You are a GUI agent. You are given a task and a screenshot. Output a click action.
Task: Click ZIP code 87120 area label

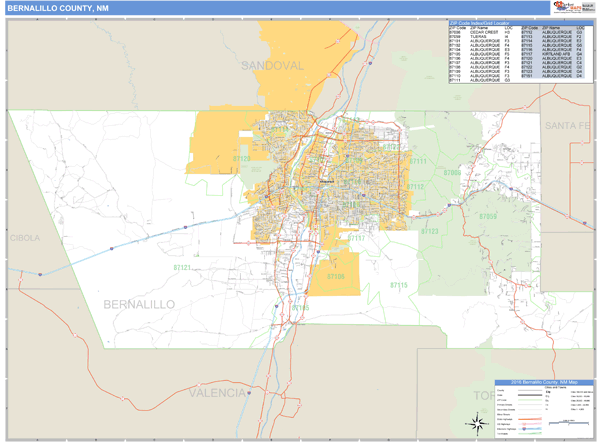(242, 158)
